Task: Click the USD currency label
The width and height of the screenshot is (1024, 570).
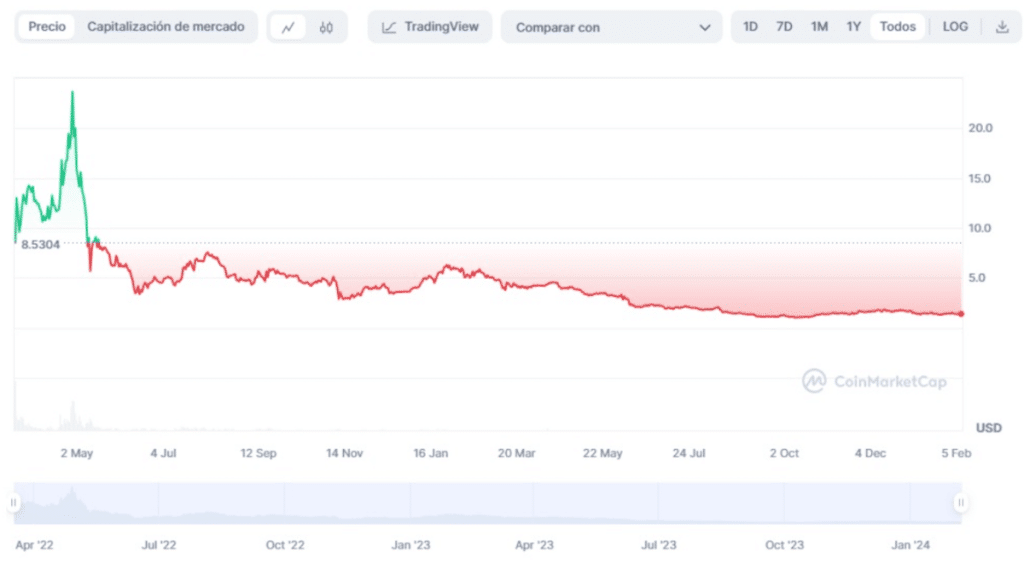Action: pos(989,428)
